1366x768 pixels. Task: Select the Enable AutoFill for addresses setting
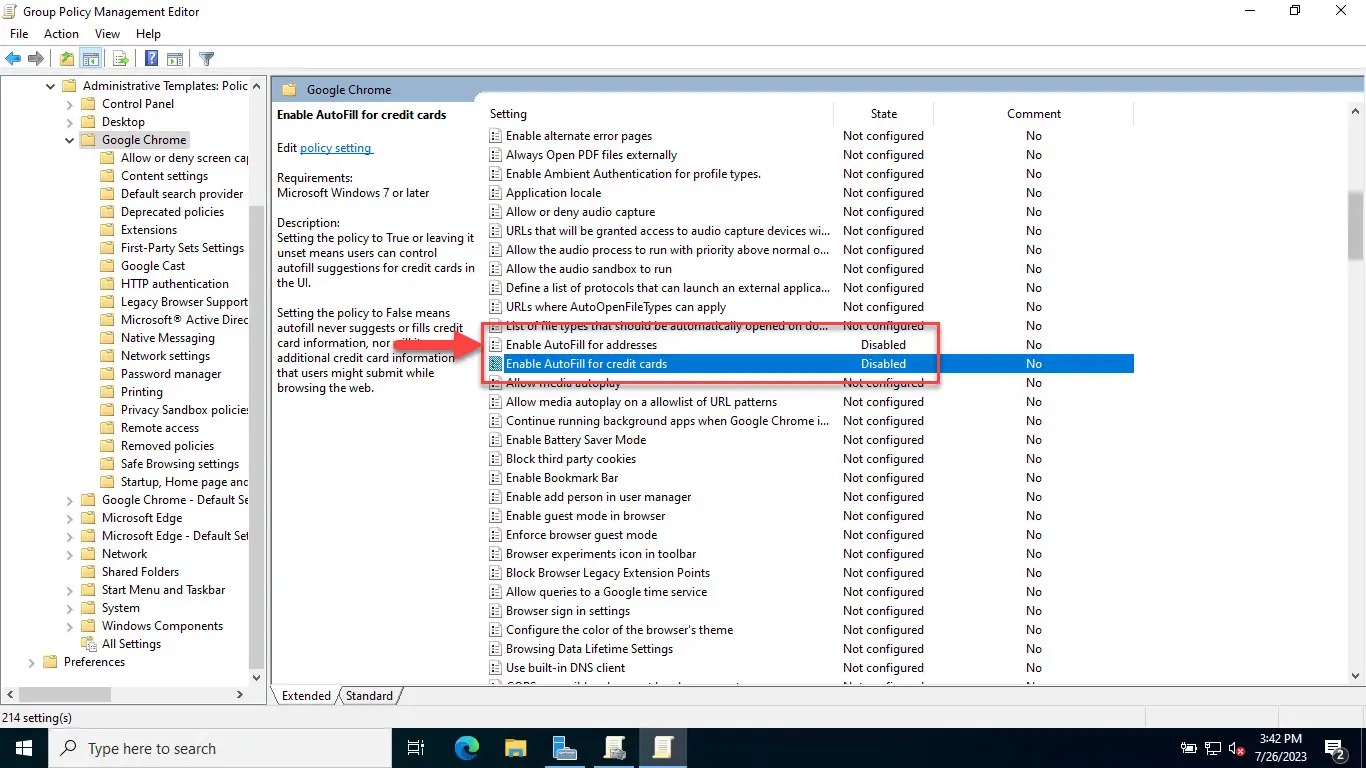[581, 345]
